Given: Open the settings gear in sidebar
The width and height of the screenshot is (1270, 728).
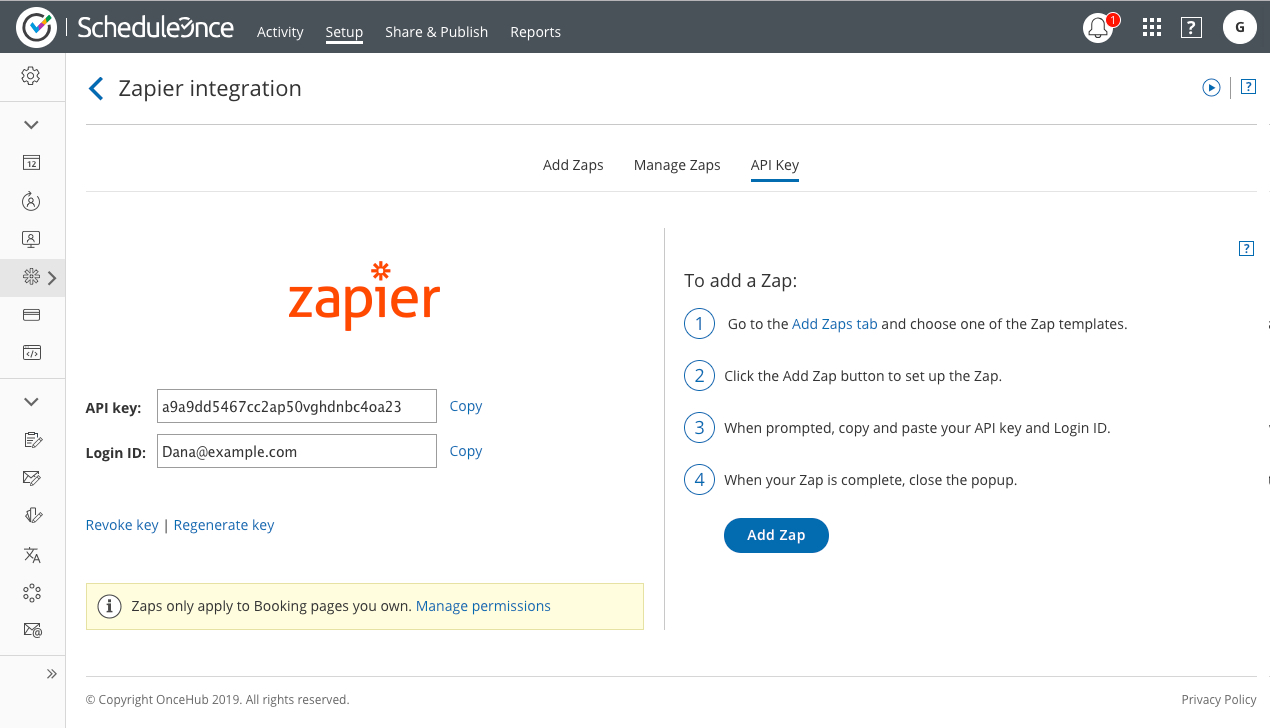Looking at the screenshot, I should click(31, 76).
